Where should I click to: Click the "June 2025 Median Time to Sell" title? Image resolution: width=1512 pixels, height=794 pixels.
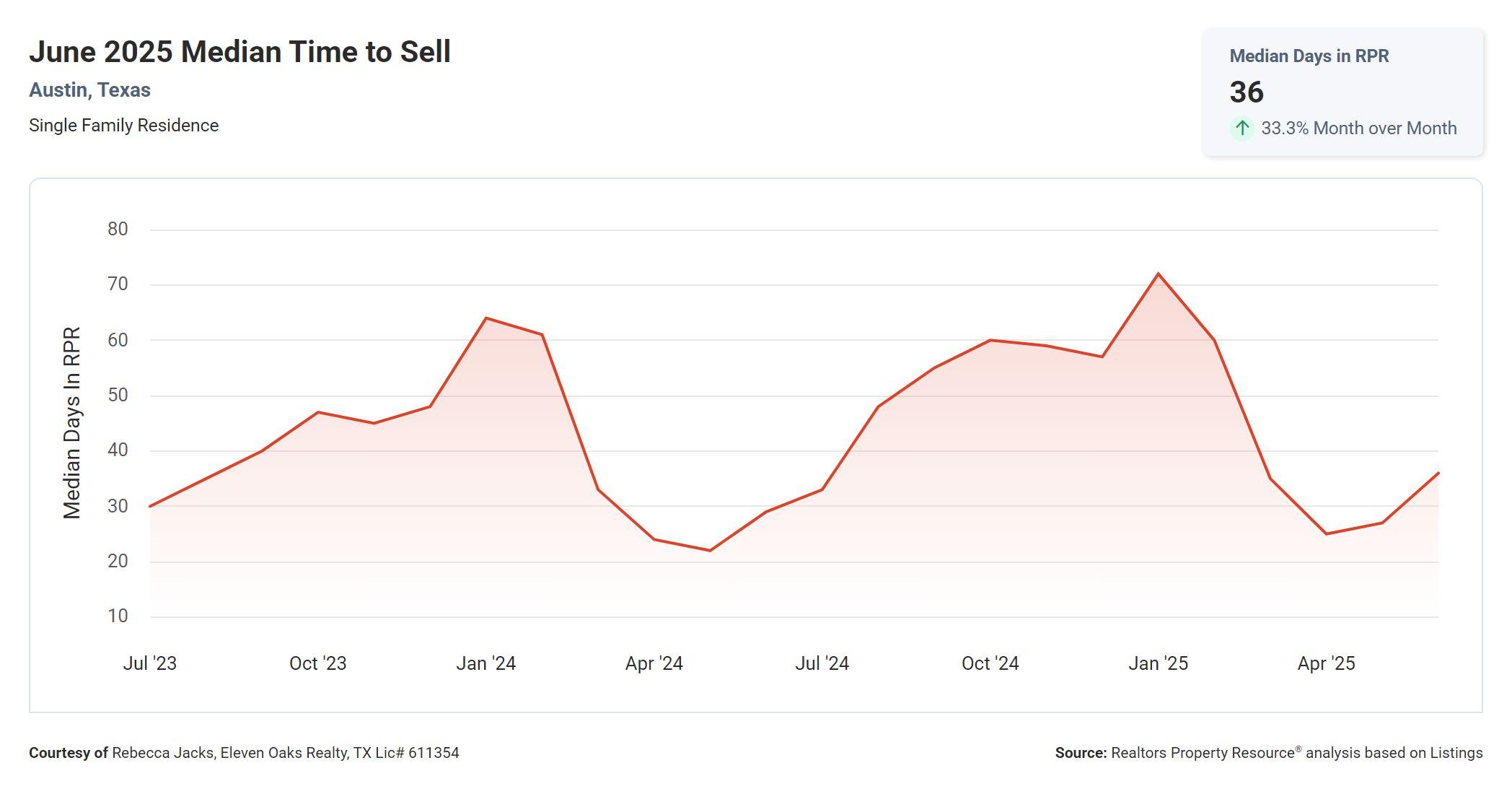pyautogui.click(x=239, y=52)
